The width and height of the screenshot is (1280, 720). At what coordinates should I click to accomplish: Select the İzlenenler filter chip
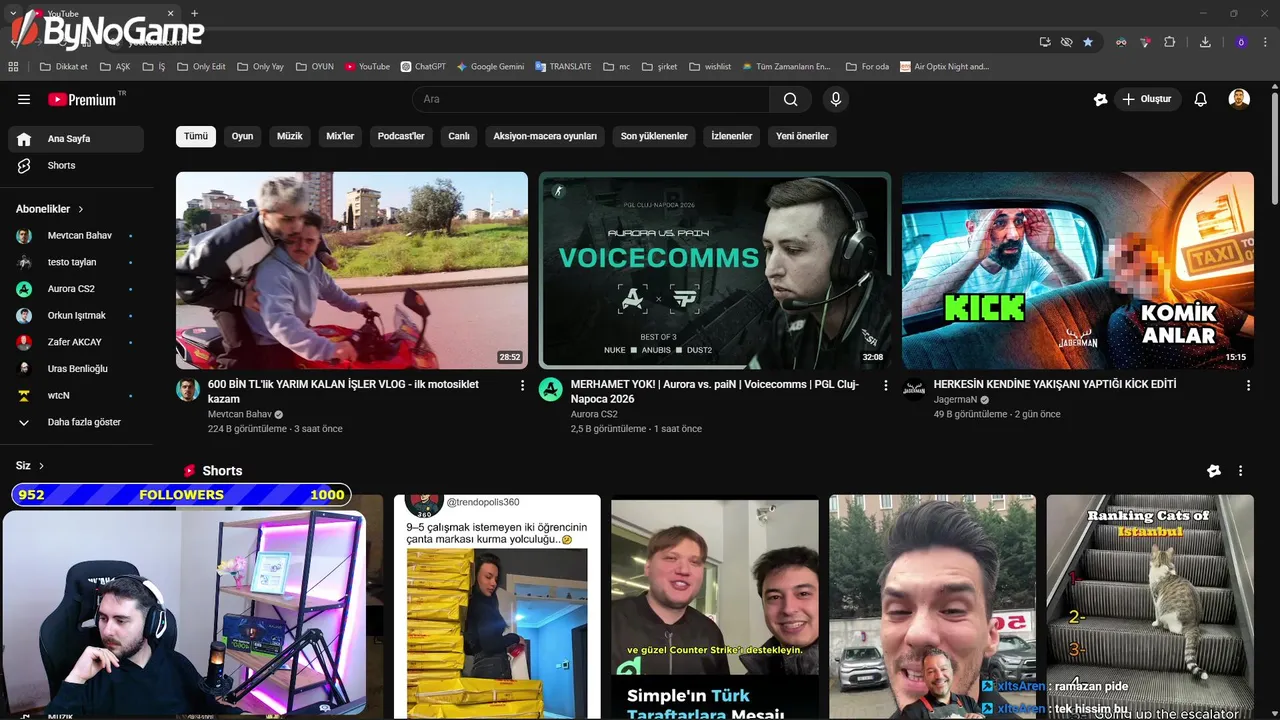tap(732, 136)
